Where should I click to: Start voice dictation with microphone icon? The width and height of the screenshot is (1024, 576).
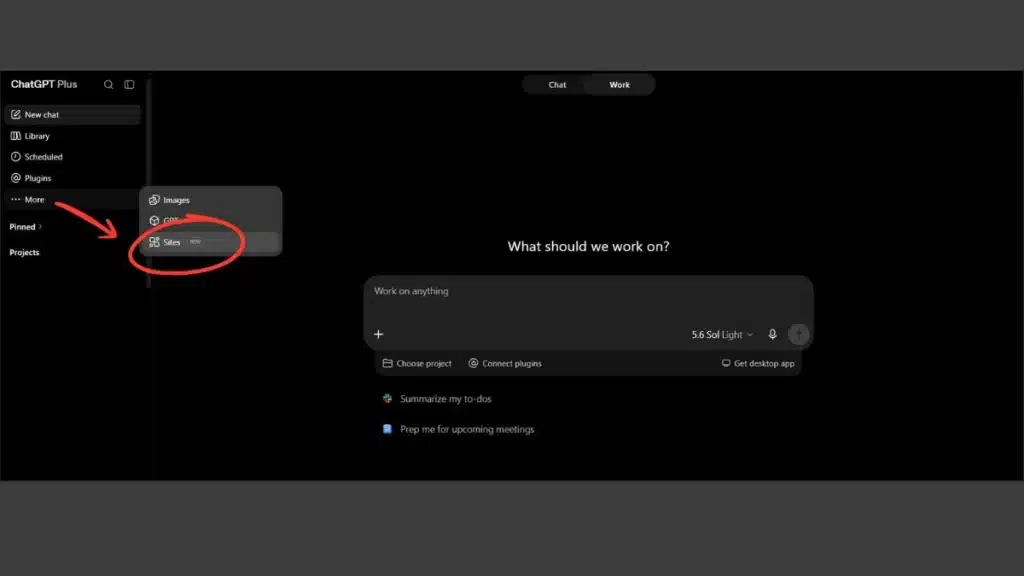pos(773,334)
